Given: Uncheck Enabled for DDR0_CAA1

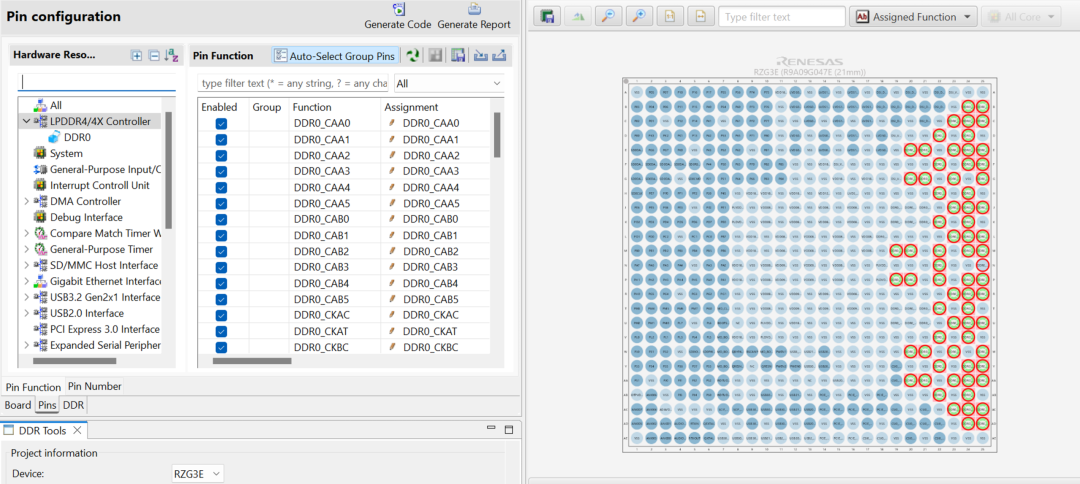Looking at the screenshot, I should pyautogui.click(x=221, y=139).
